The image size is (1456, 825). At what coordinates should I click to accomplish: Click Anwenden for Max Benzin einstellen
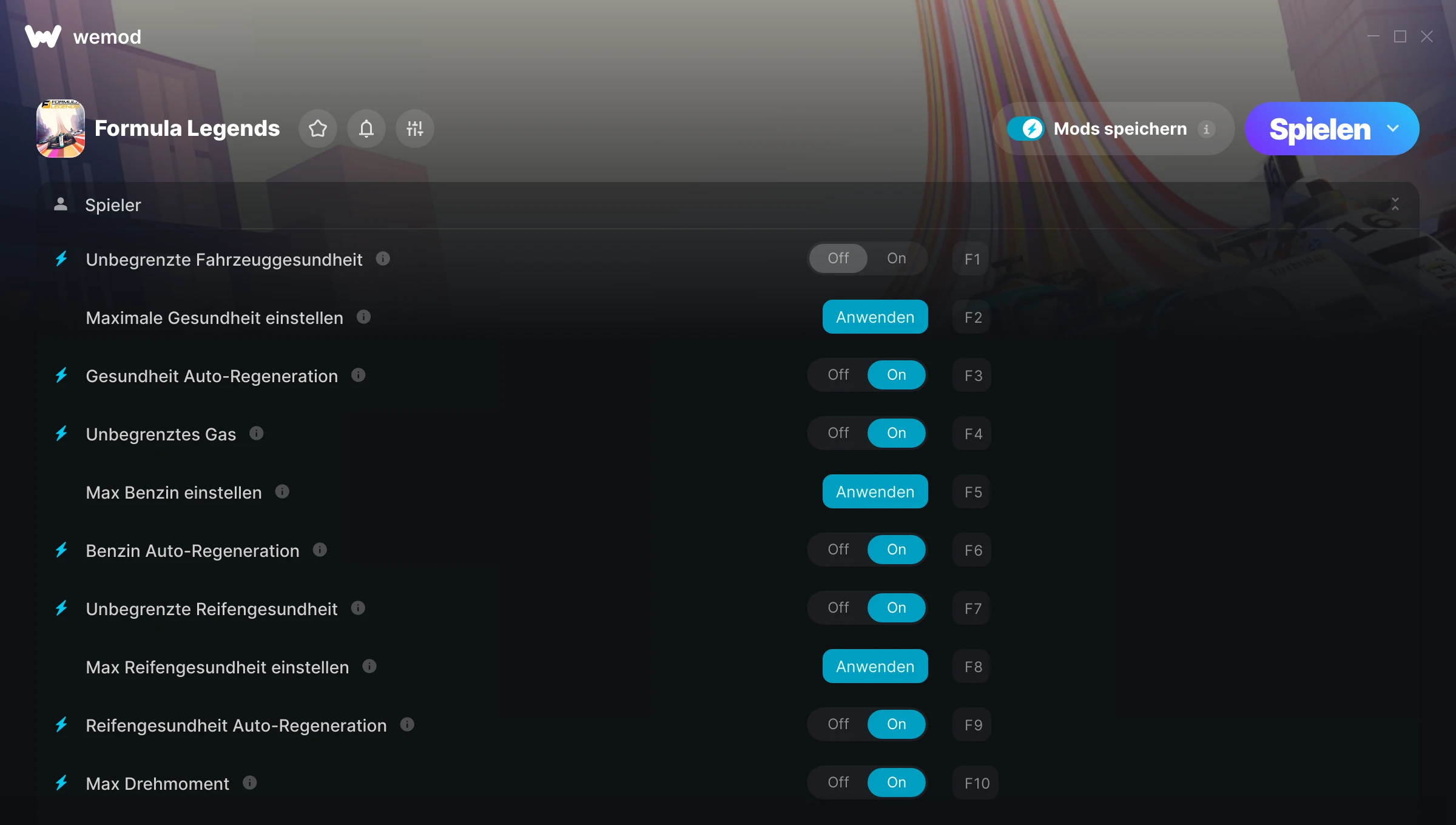[x=875, y=491]
